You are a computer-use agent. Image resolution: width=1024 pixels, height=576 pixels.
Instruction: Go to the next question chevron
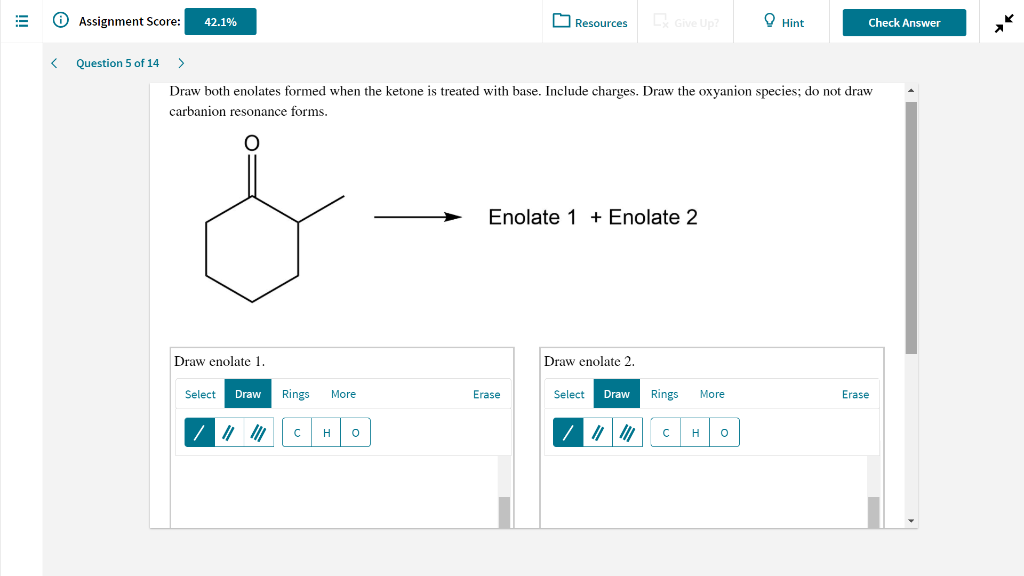[x=182, y=63]
